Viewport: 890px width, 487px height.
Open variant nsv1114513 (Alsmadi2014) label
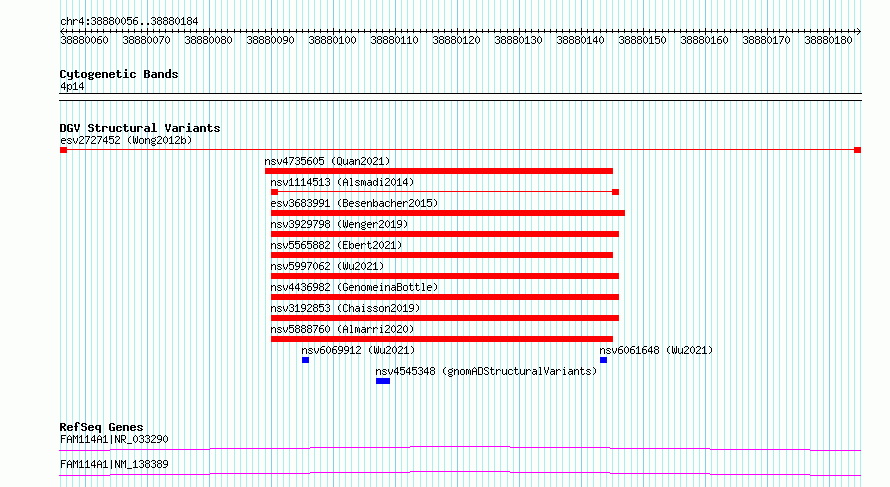coord(342,182)
